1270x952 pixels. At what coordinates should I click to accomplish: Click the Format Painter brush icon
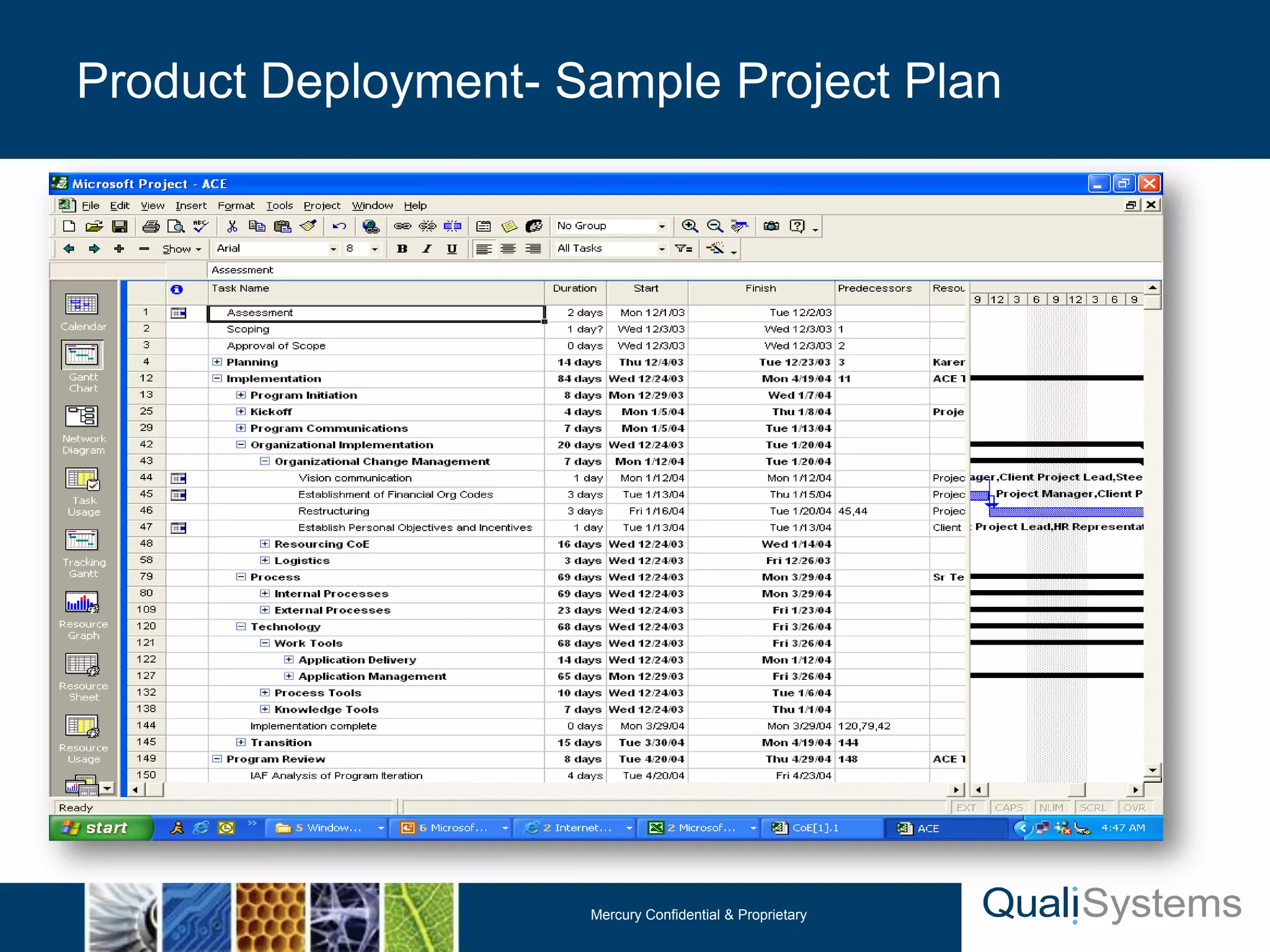308,226
